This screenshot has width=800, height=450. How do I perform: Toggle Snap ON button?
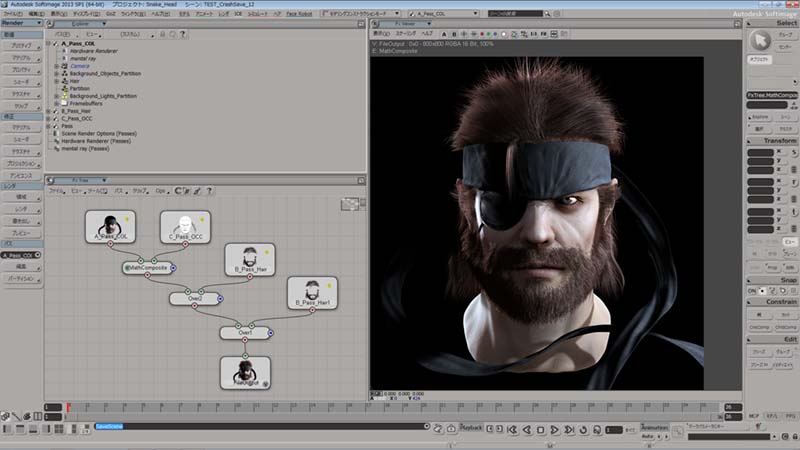pos(752,291)
